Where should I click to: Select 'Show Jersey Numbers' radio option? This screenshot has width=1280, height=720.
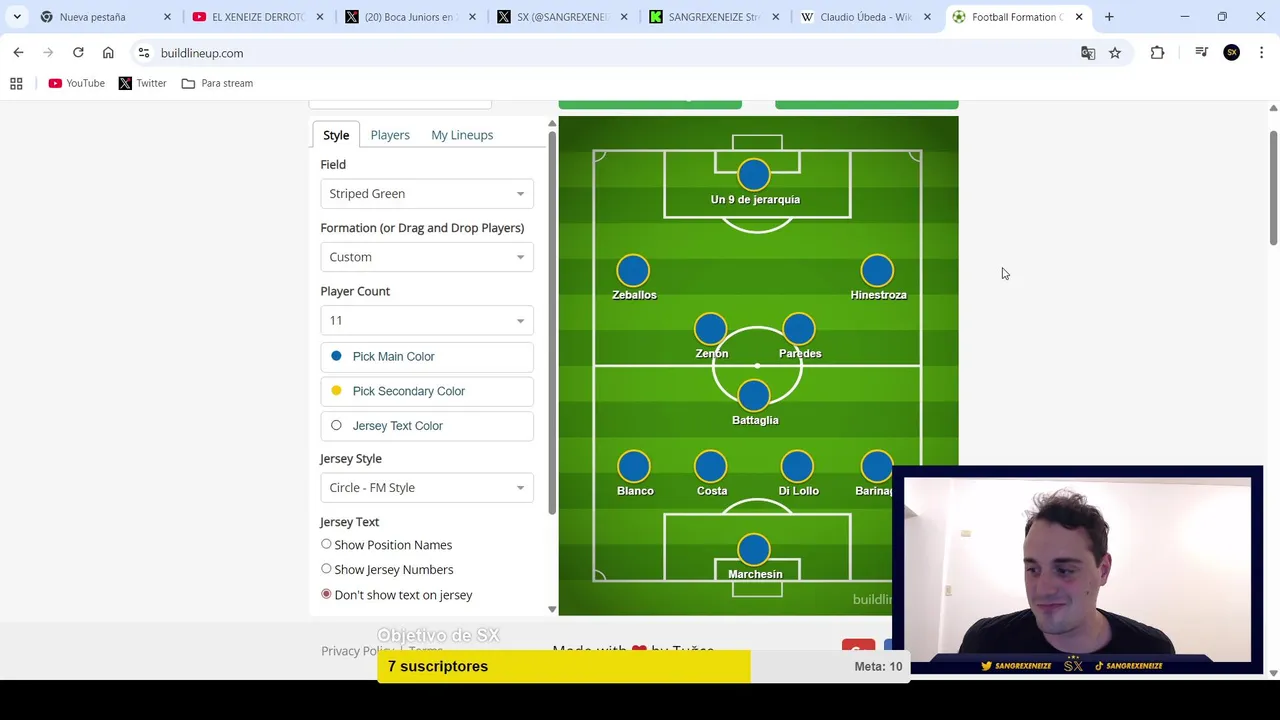pyautogui.click(x=326, y=569)
